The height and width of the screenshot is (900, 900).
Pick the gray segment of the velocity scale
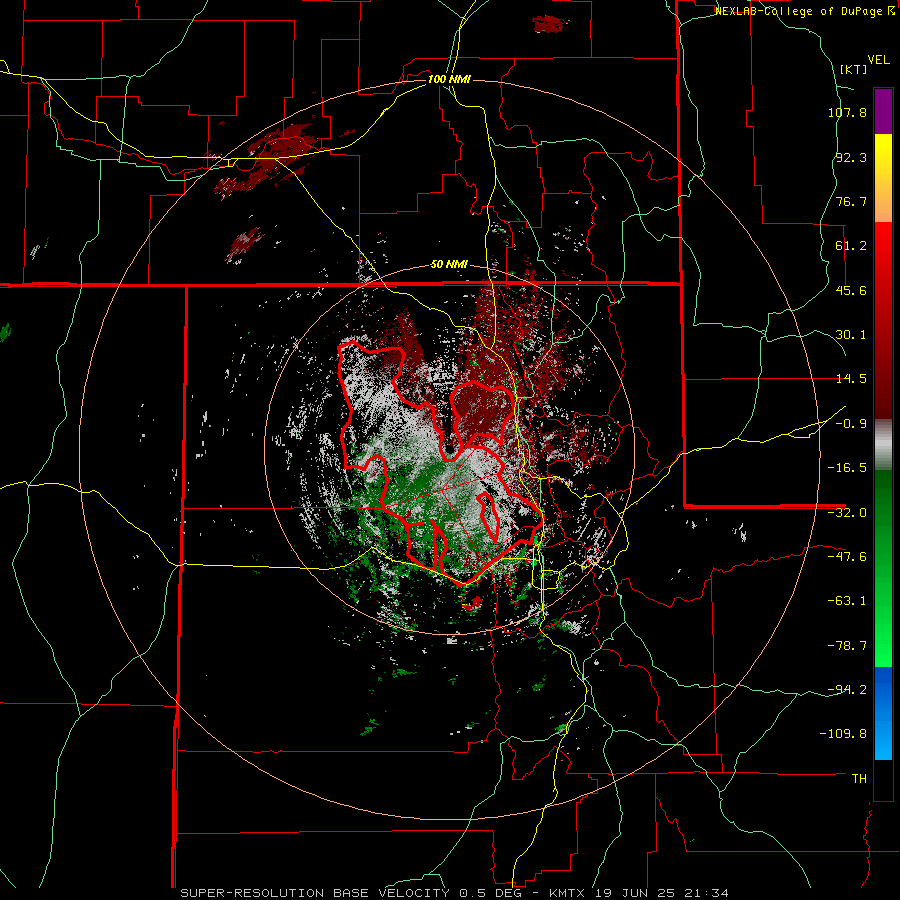(883, 445)
